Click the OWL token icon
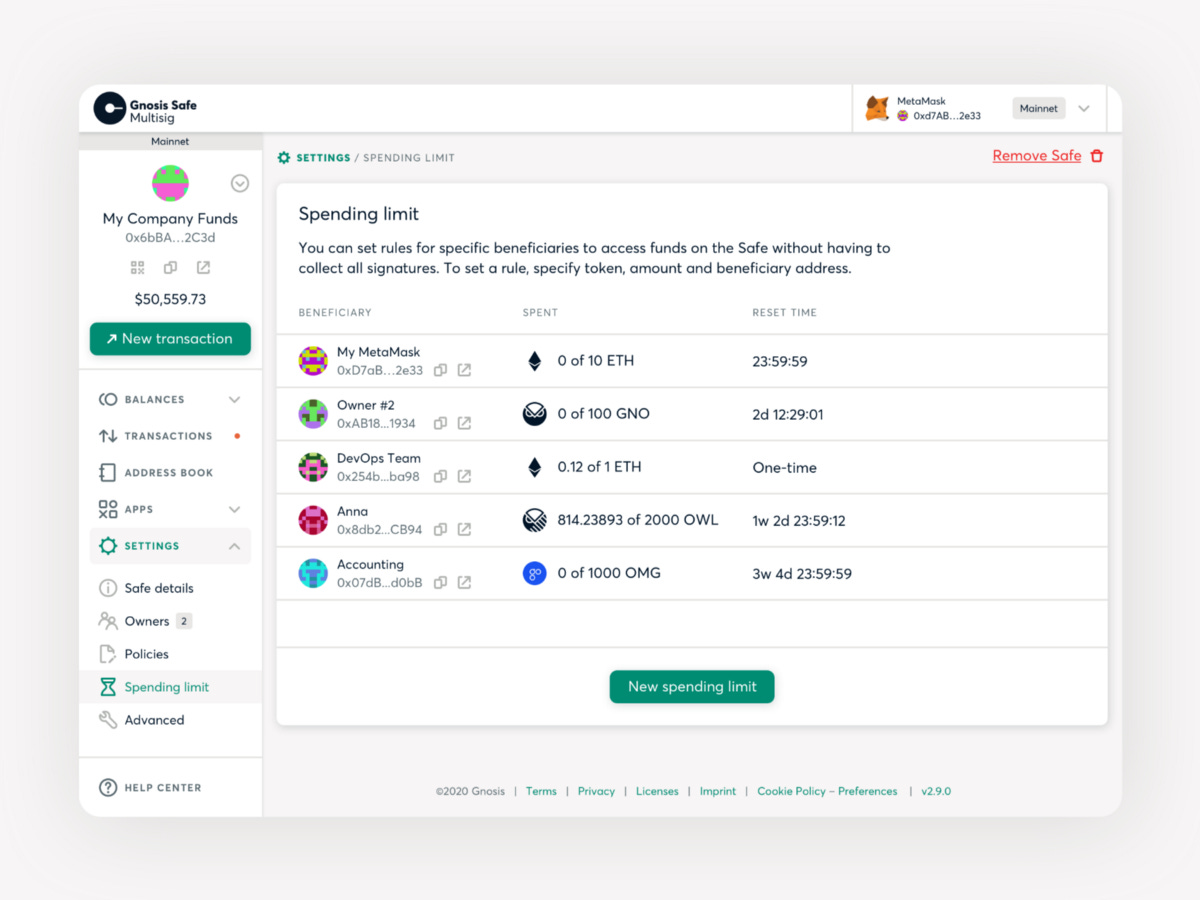Image resolution: width=1200 pixels, height=900 pixels. 535,520
